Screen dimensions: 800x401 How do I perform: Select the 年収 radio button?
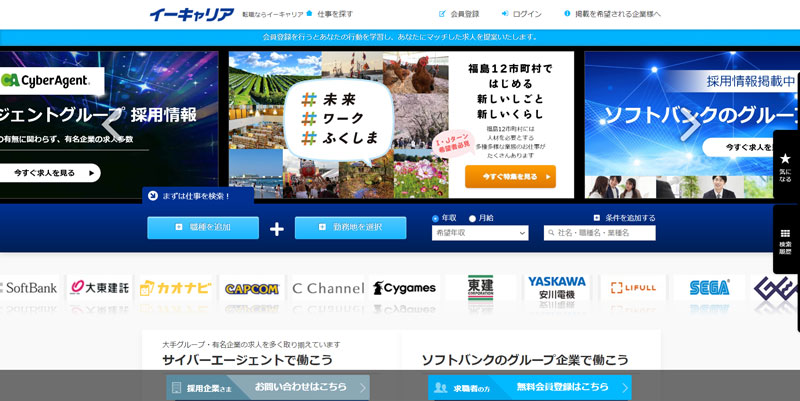tap(435, 218)
